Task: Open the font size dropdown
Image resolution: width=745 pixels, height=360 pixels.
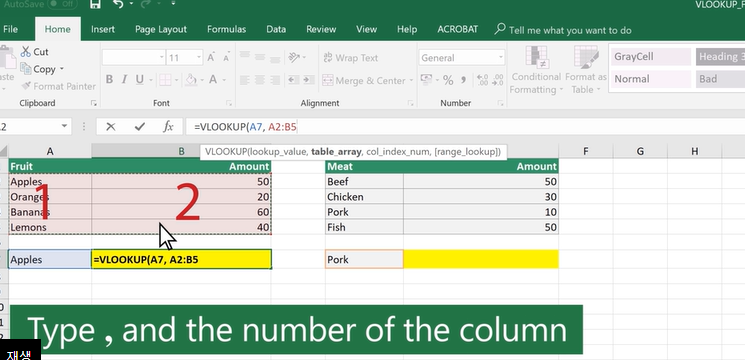Action: (x=199, y=58)
